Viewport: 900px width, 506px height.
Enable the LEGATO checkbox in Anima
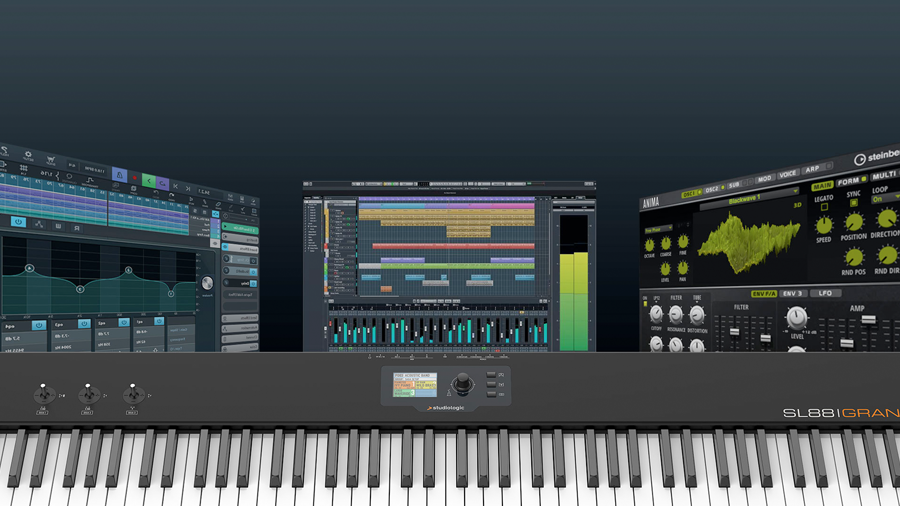[824, 207]
